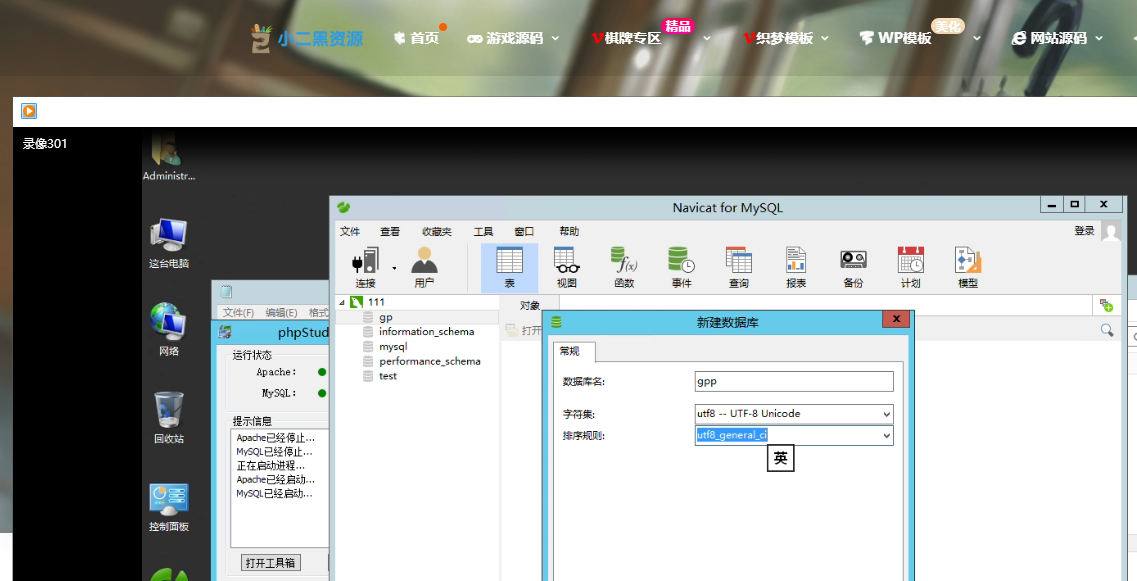Select the 这台电脑 desktop icon
This screenshot has height=581, width=1137.
coord(169,244)
